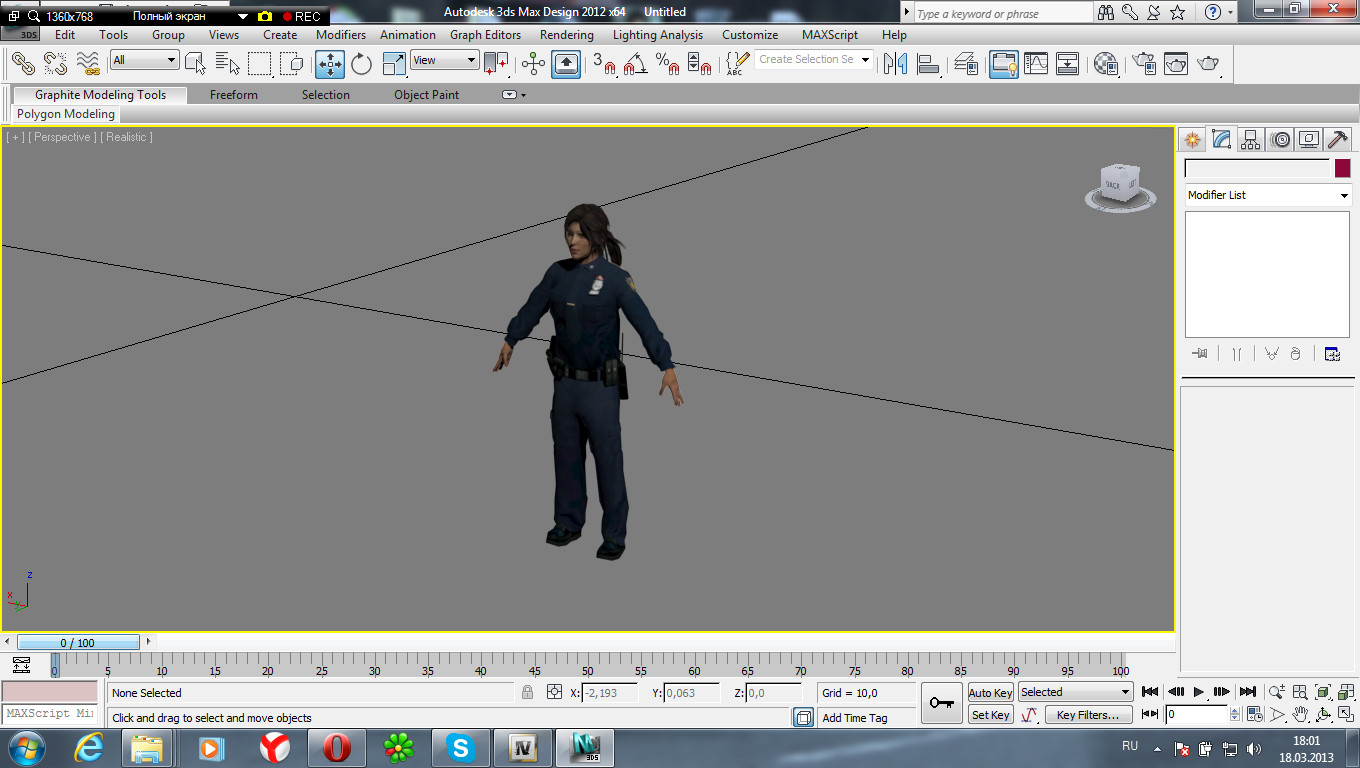Switch to the Freeform ribbon tab
The image size is (1360, 768).
(233, 95)
